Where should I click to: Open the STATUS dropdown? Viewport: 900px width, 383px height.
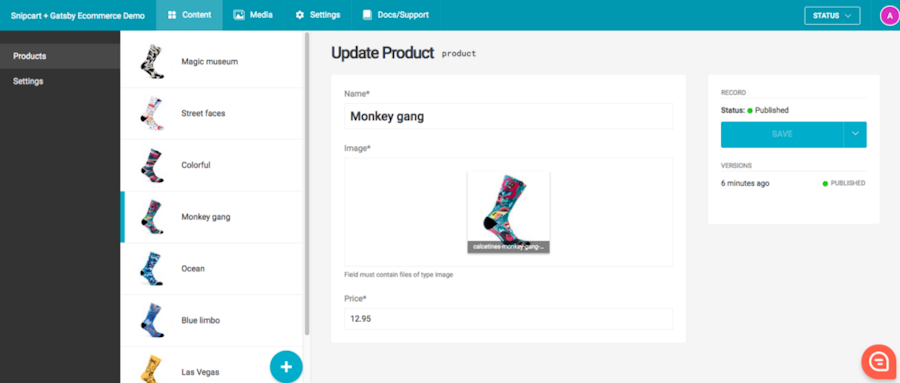coord(832,16)
